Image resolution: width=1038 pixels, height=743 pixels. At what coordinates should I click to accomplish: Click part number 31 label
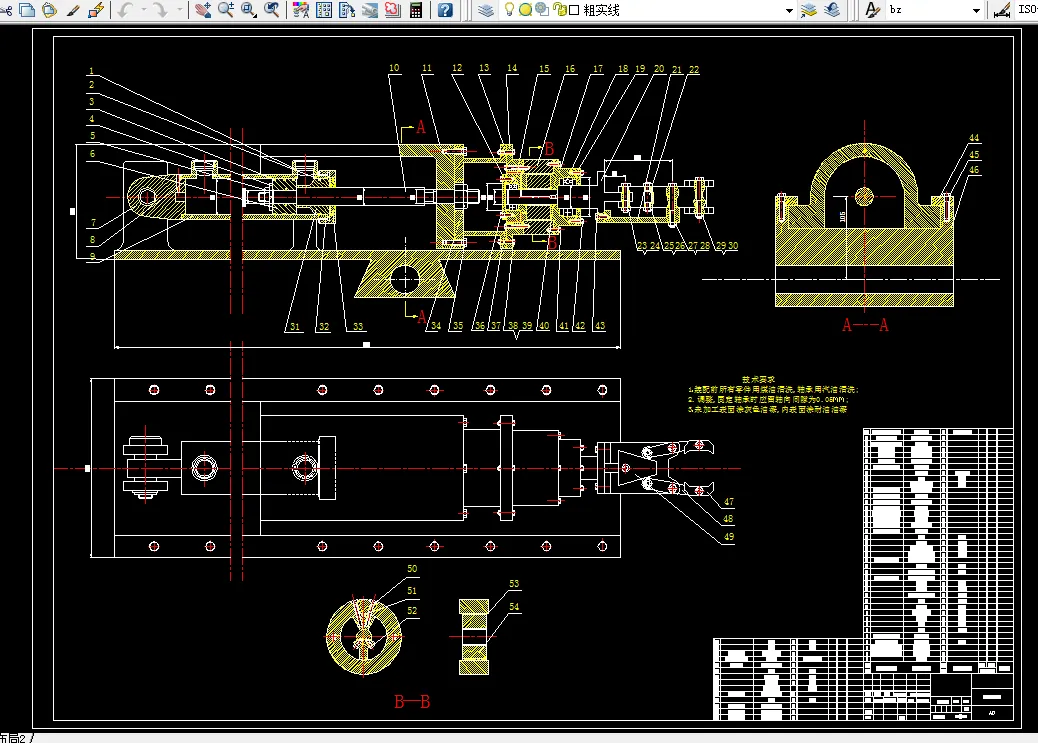pos(295,326)
